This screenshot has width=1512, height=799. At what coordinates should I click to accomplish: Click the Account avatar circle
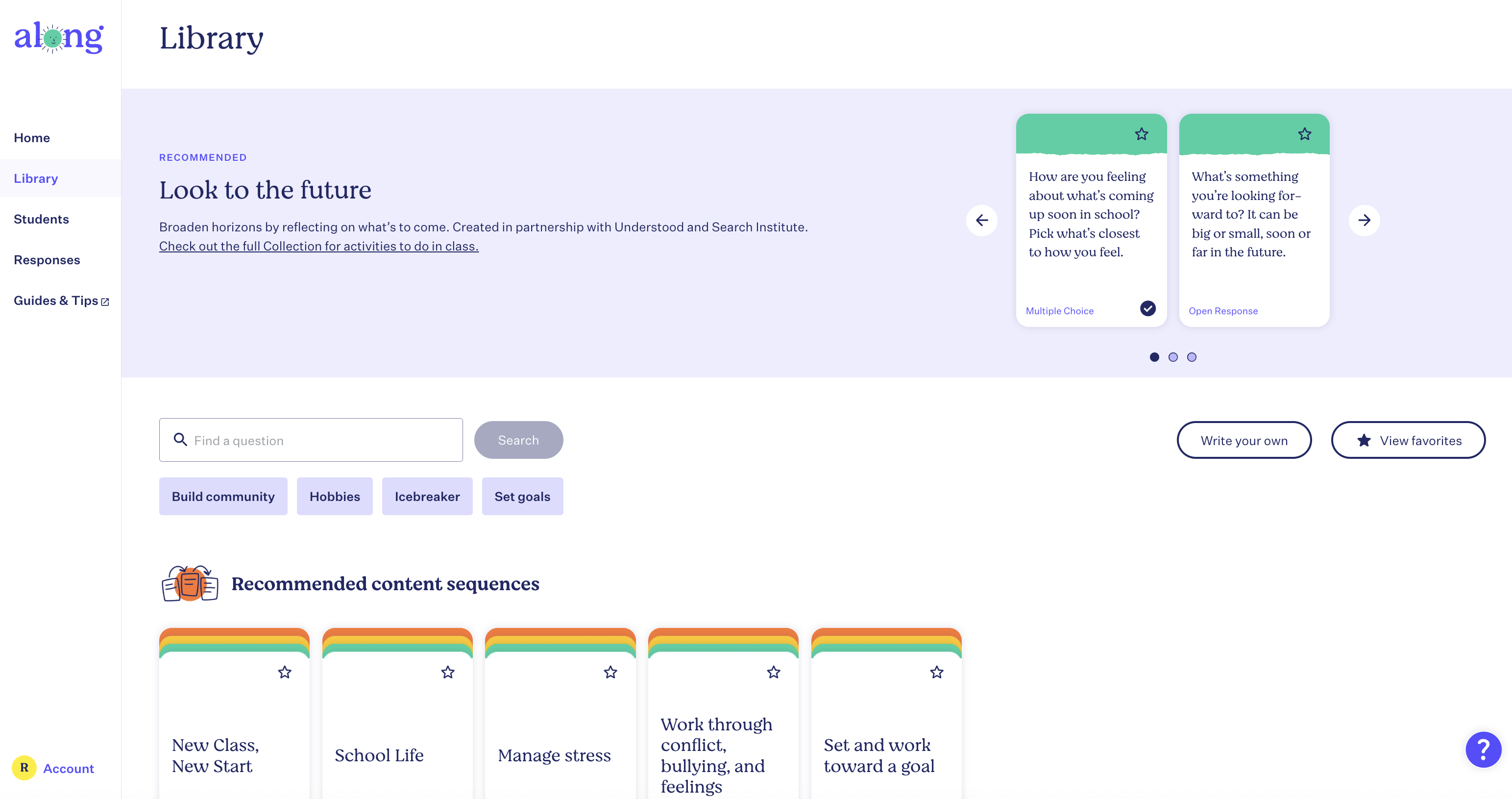(24, 768)
